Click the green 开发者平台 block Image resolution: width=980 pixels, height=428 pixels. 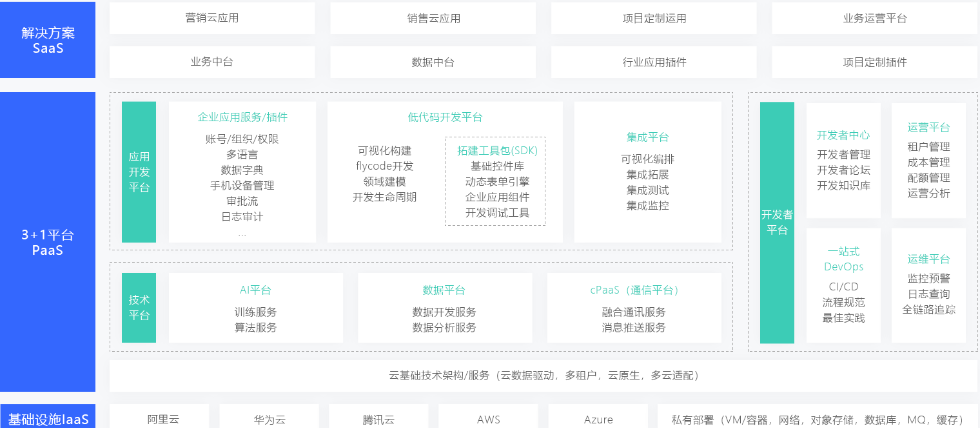pos(776,221)
